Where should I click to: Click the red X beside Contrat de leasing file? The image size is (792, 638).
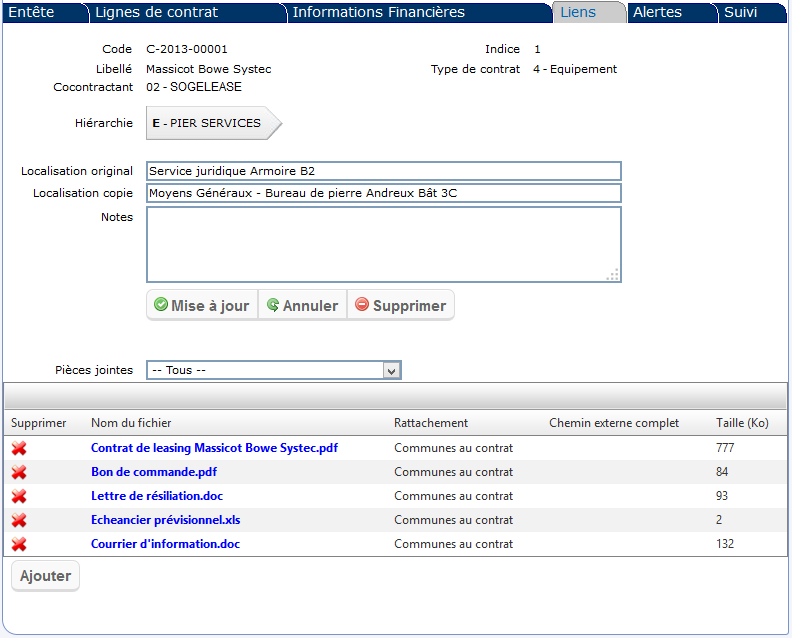pos(19,448)
